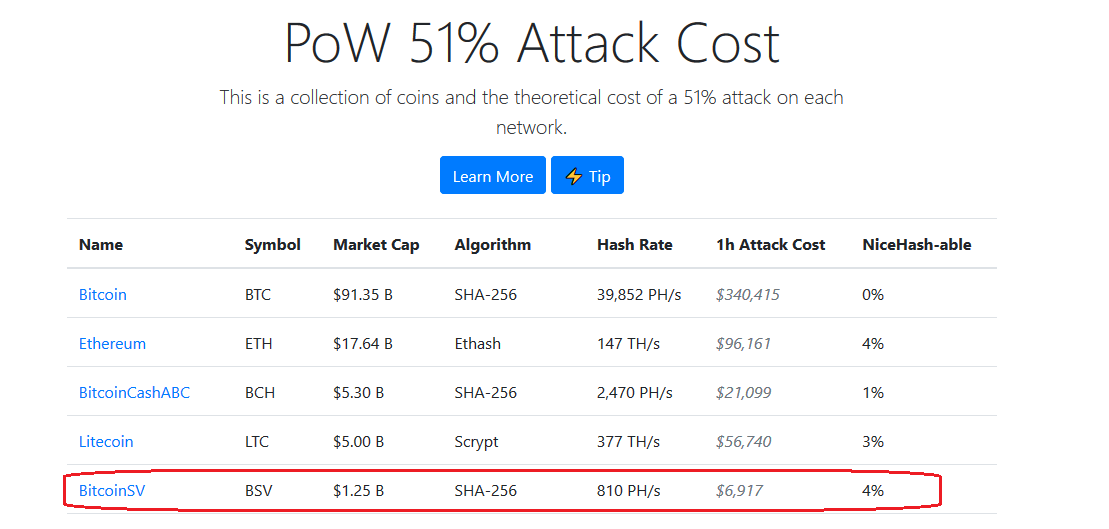Screen dimensions: 1109x529
Task: Click the NiceHash-able column header
Action: tap(916, 245)
